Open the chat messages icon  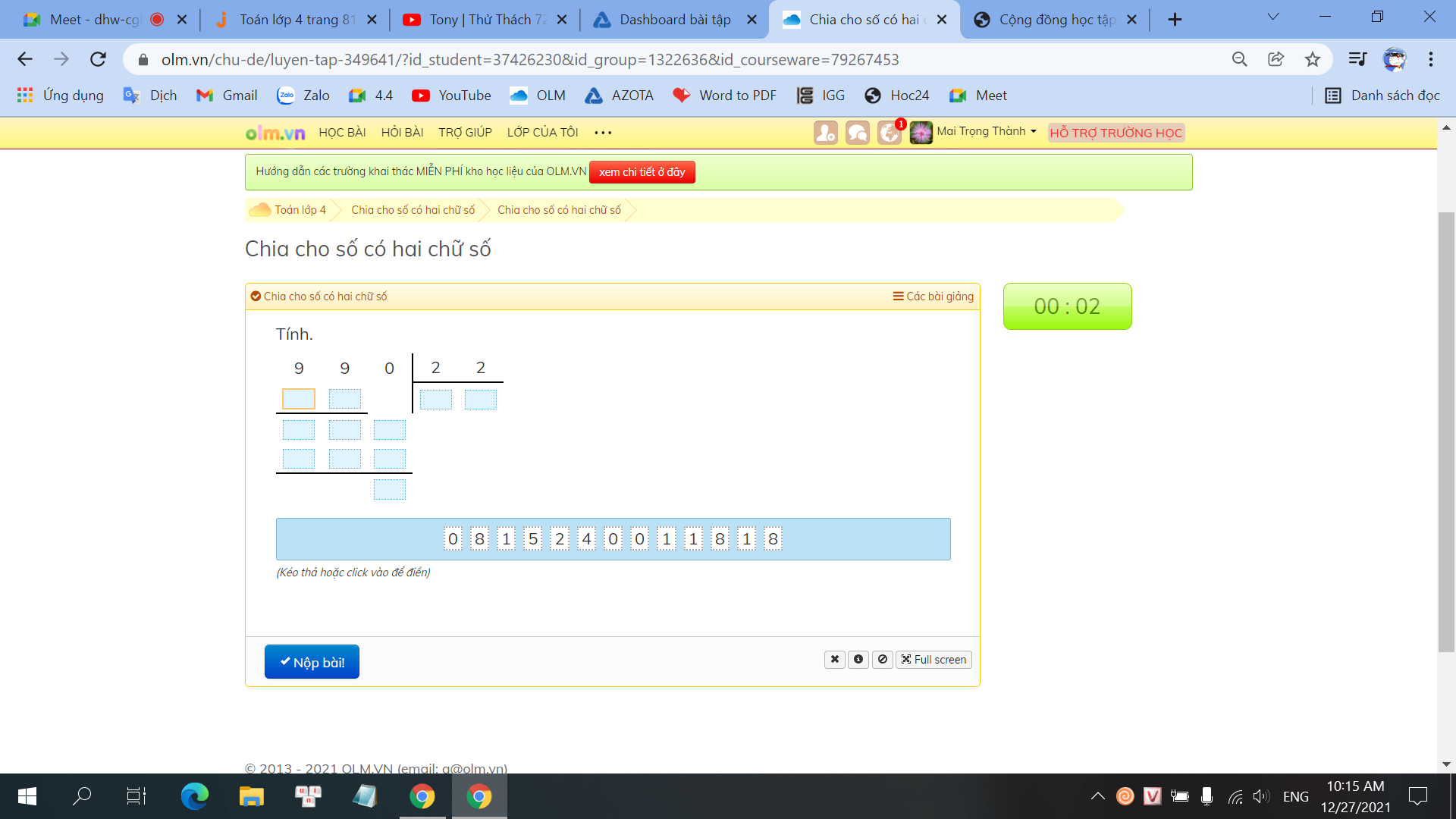[x=857, y=133]
